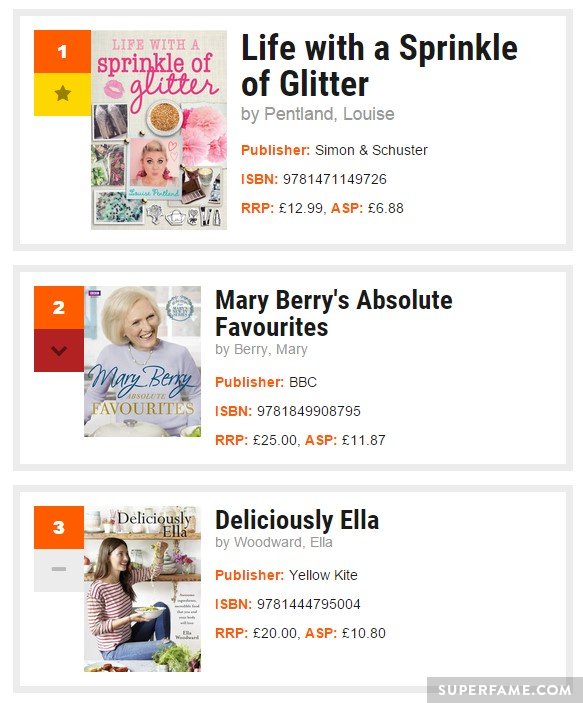
Task: Open the Deliciously Ella title link
Action: point(297,520)
